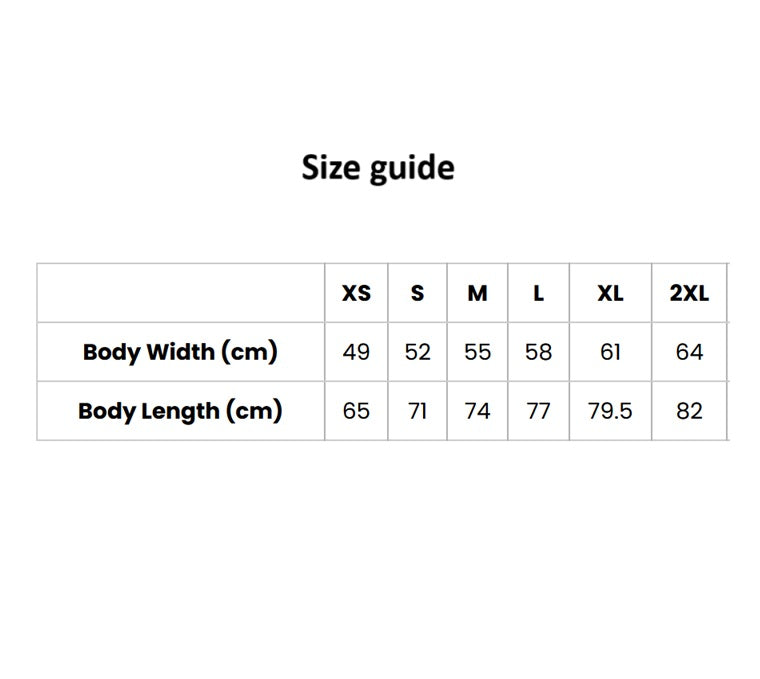The height and width of the screenshot is (679, 760).
Task: Click the Size guide heading
Action: click(378, 168)
